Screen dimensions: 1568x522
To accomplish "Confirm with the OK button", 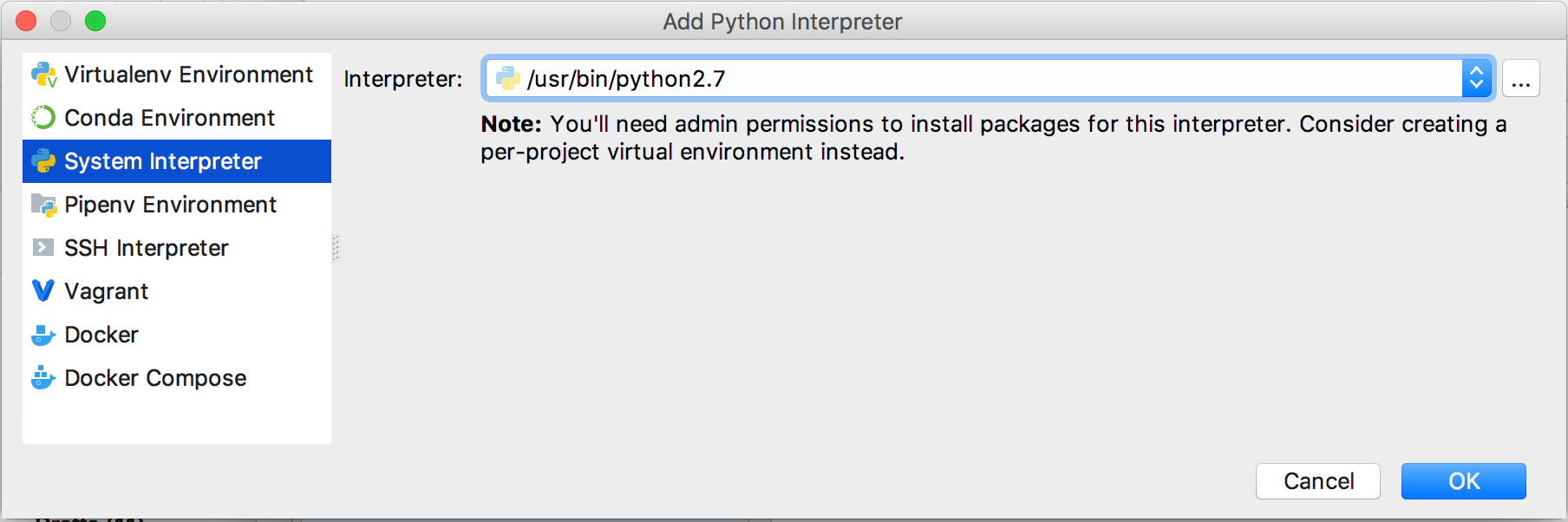I will click(x=1464, y=481).
